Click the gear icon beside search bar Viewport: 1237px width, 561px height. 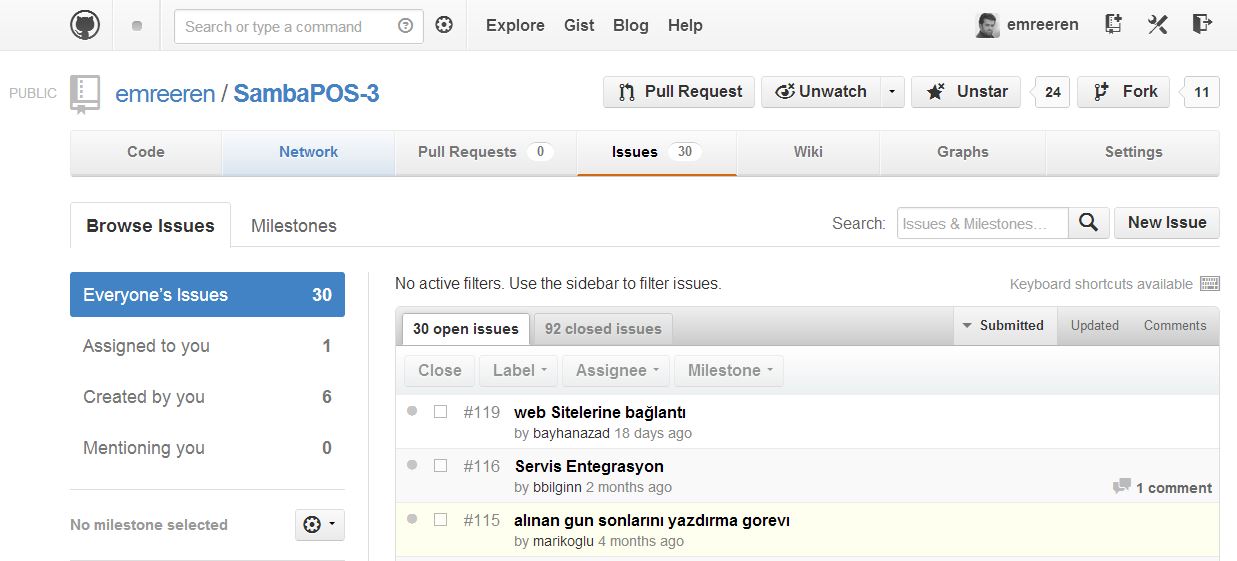coord(444,25)
